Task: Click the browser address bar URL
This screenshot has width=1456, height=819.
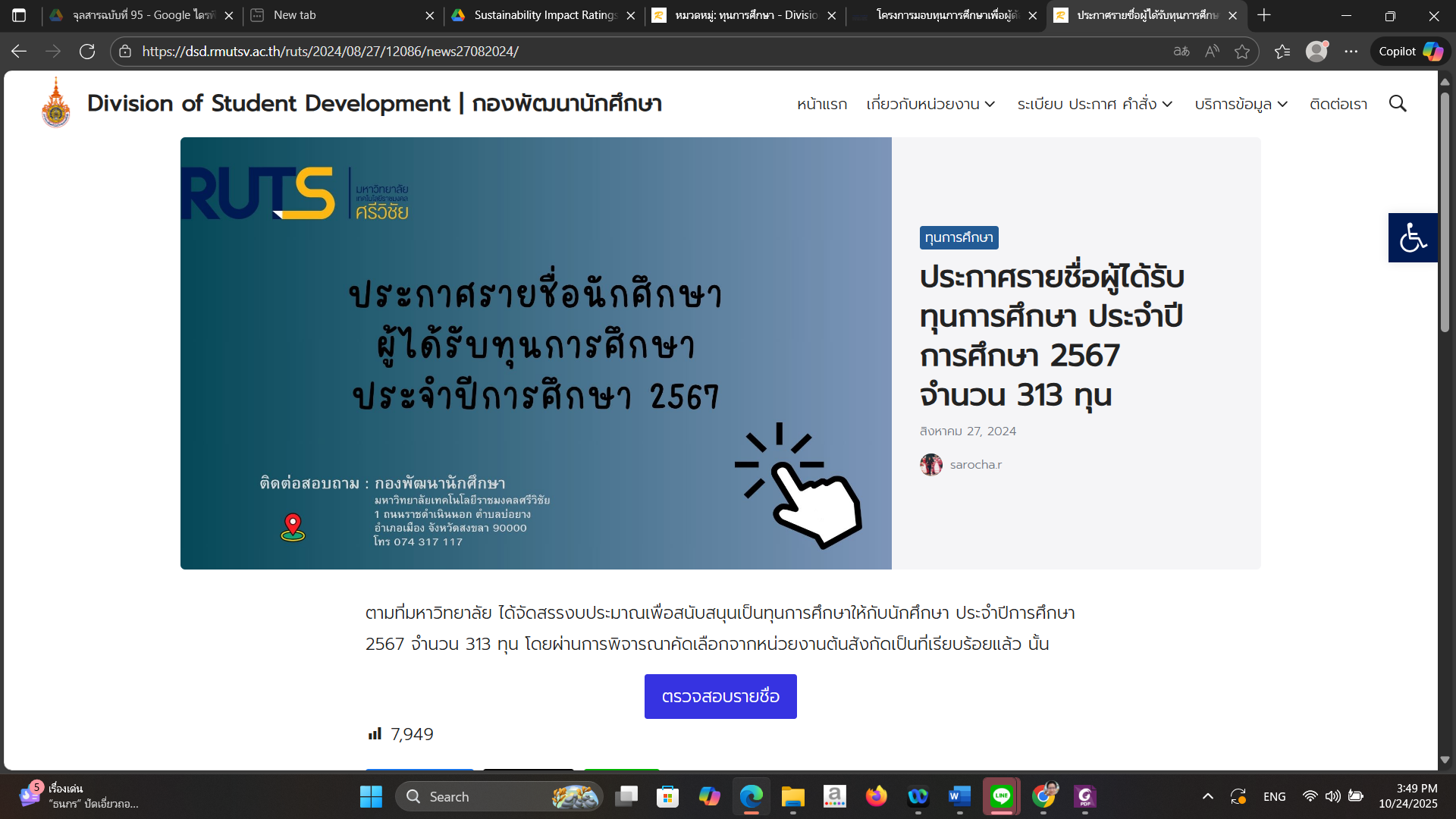Action: 330,52
